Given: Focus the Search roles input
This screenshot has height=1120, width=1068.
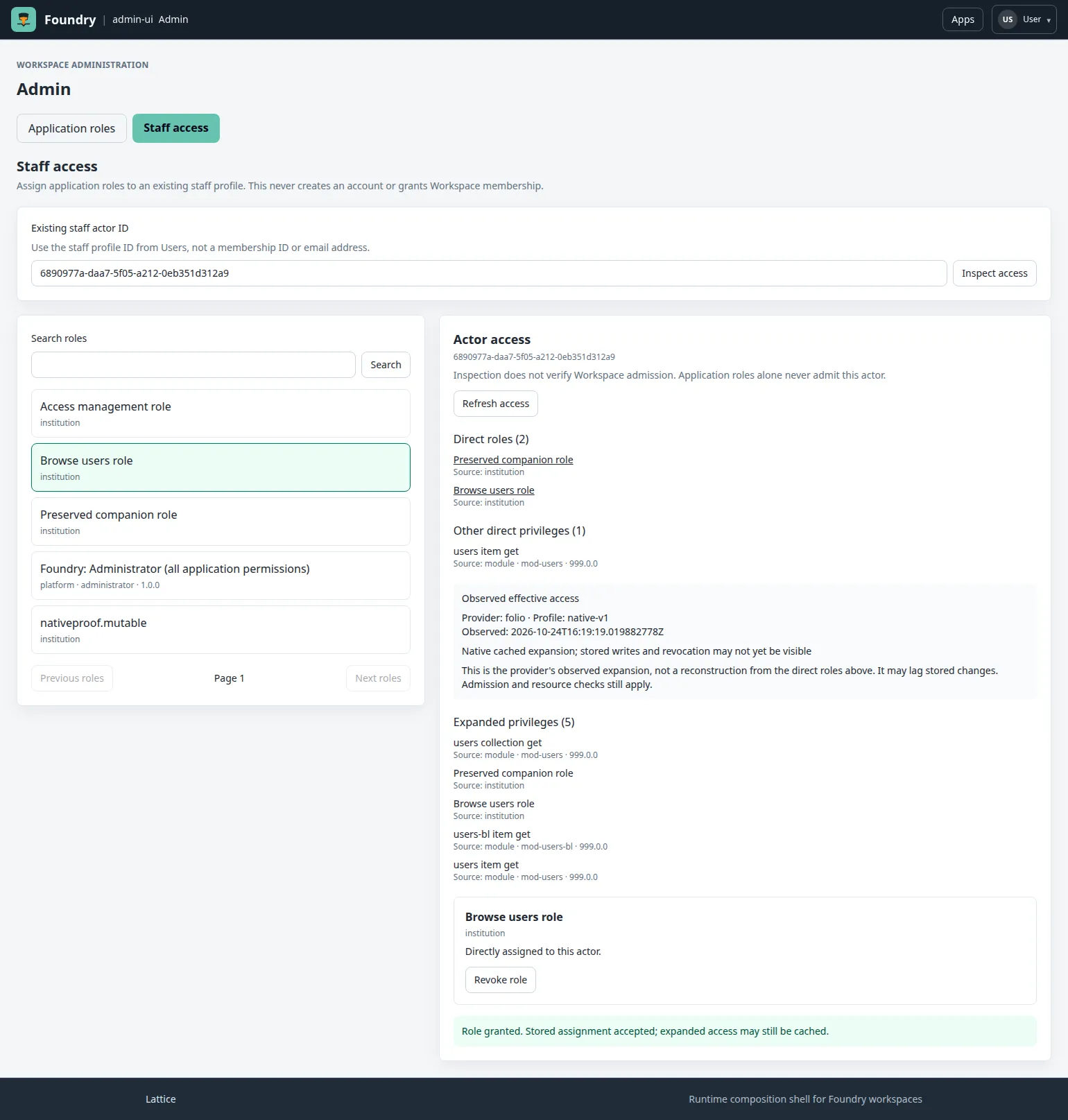Looking at the screenshot, I should (x=193, y=365).
